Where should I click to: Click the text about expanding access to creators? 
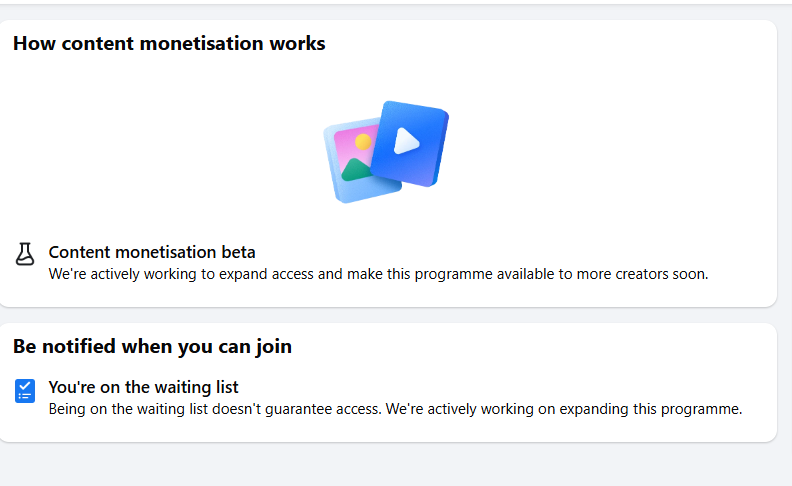coord(378,274)
